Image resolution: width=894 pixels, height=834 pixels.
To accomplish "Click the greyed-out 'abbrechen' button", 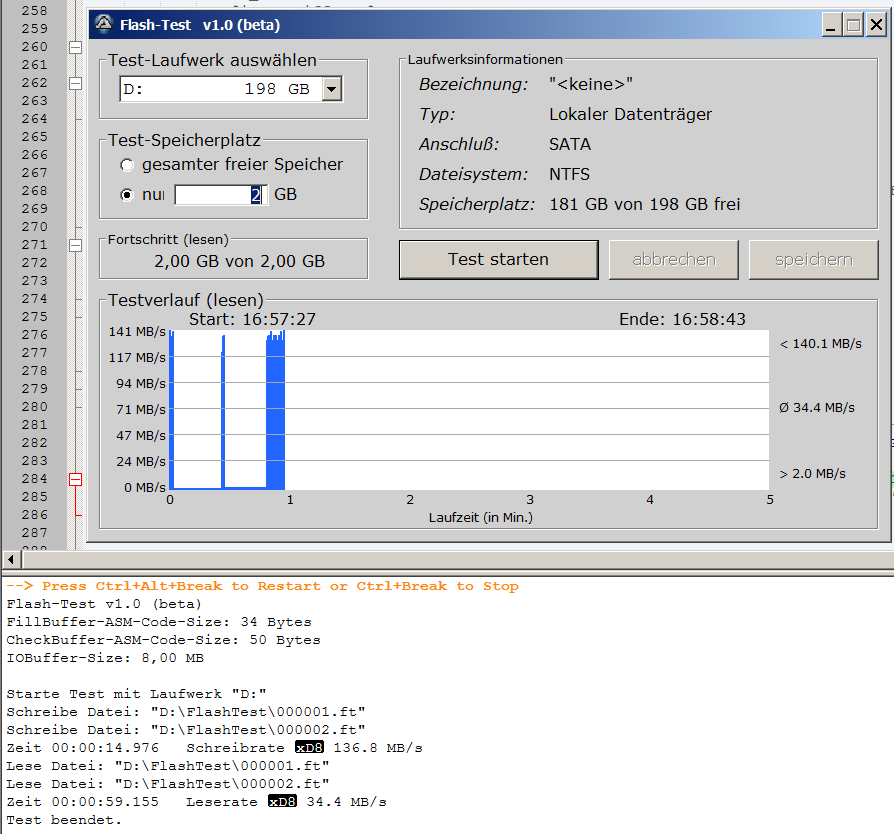I will coord(674,260).
